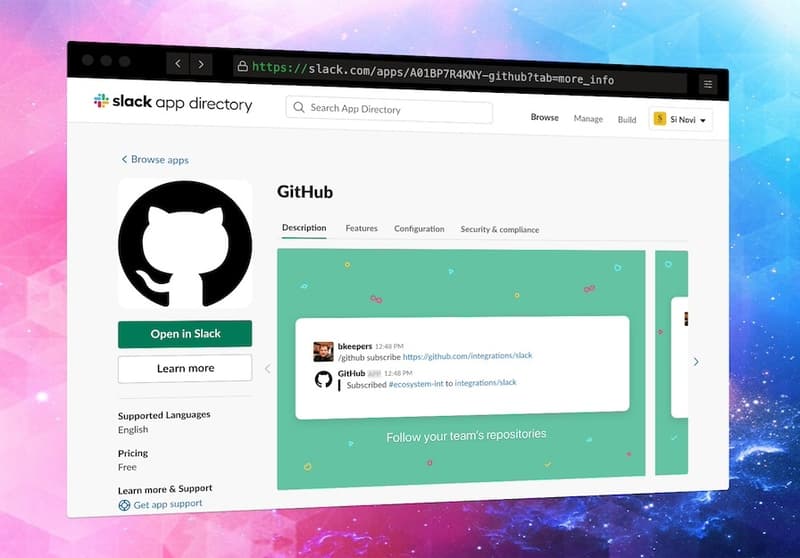Open Manage in top navigation
Screen dimensions: 800x558
click(588, 118)
